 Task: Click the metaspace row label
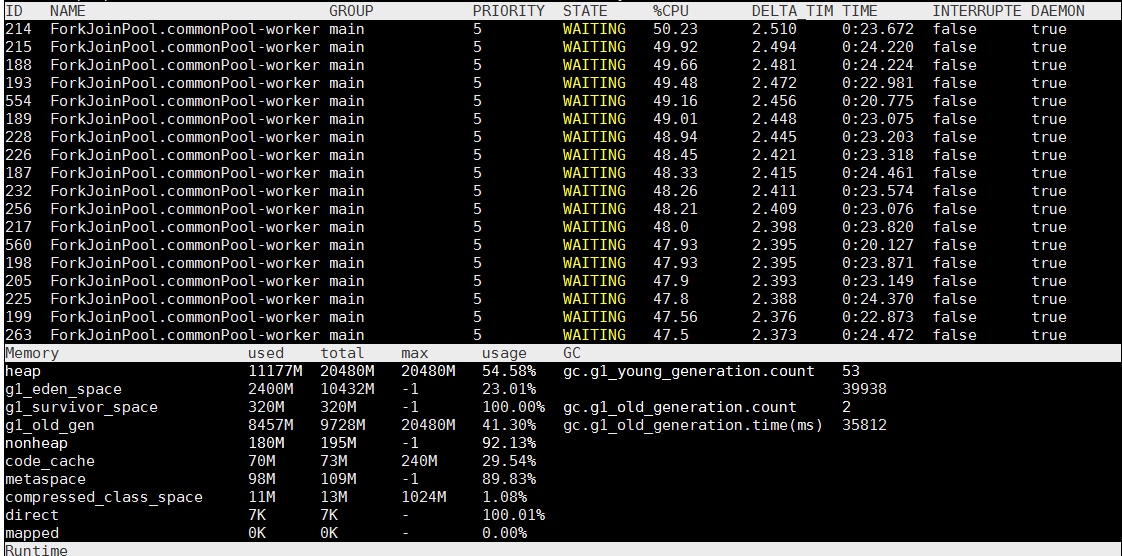(45, 479)
